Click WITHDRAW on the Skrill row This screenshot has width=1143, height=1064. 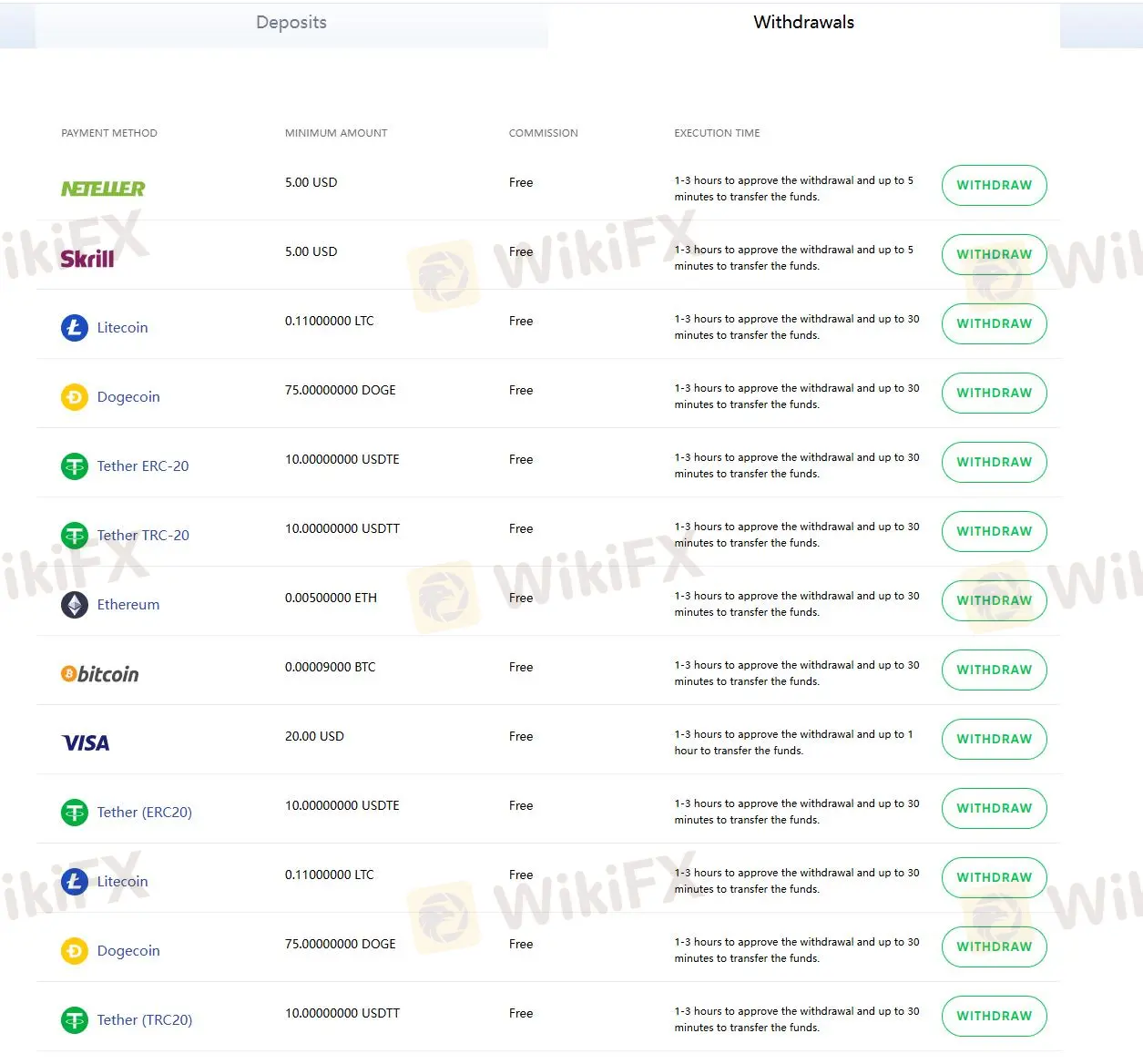pyautogui.click(x=994, y=254)
